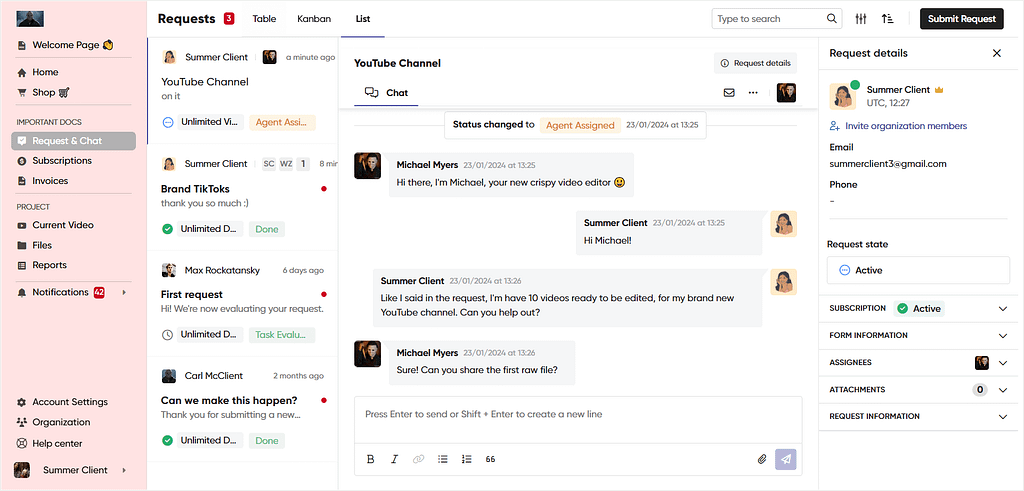Click the Done tag on Brand TikToks
The height and width of the screenshot is (491, 1024).
[x=266, y=229]
